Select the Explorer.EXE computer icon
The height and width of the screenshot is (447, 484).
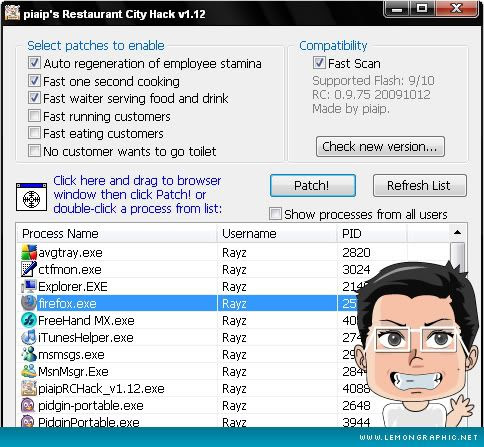click(29, 286)
